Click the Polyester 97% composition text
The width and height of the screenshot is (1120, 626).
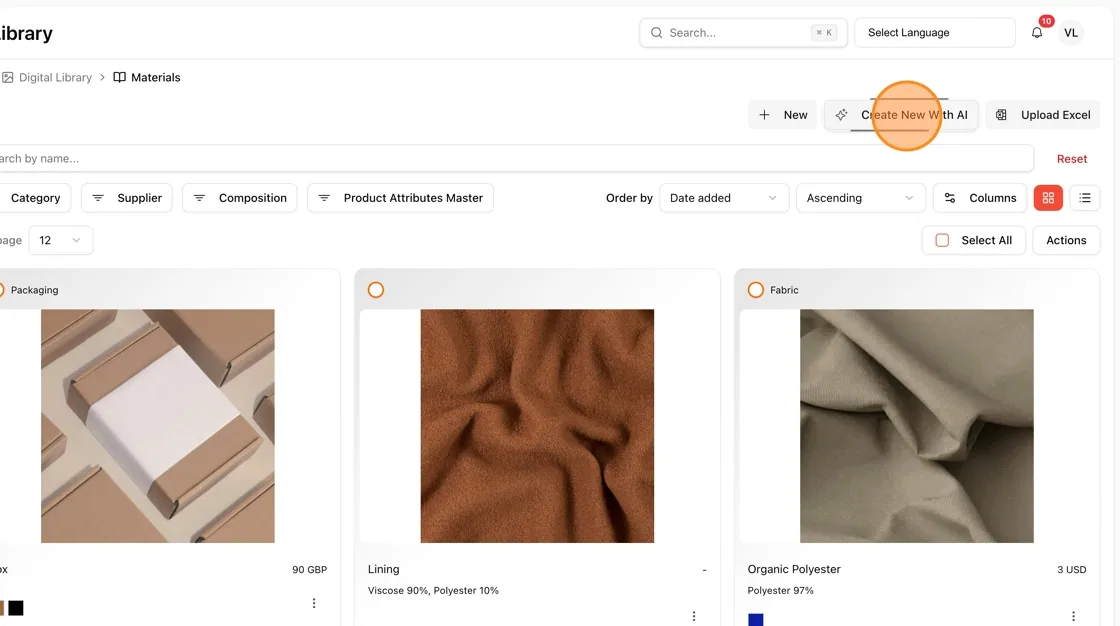point(780,590)
